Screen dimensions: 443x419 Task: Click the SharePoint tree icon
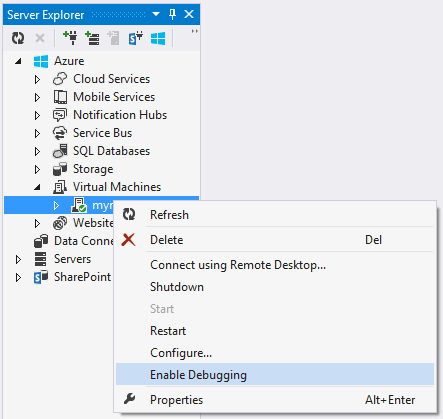41,277
